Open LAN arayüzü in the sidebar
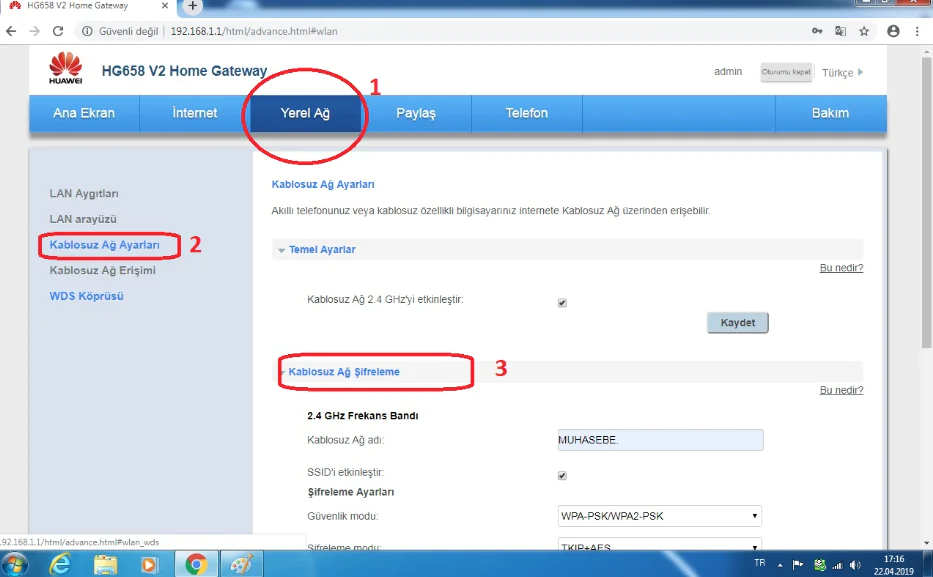The height and width of the screenshot is (577, 933). coord(83,219)
